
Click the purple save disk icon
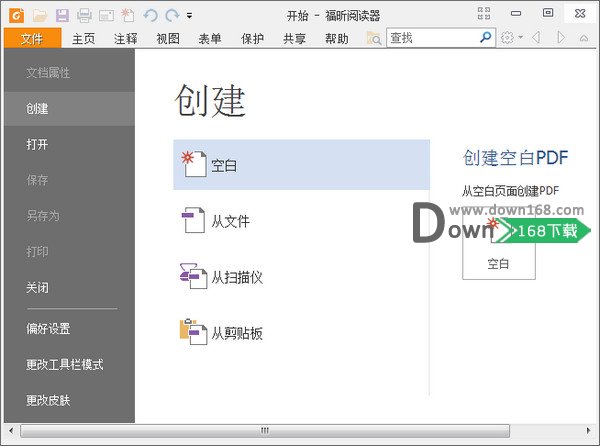coord(62,16)
